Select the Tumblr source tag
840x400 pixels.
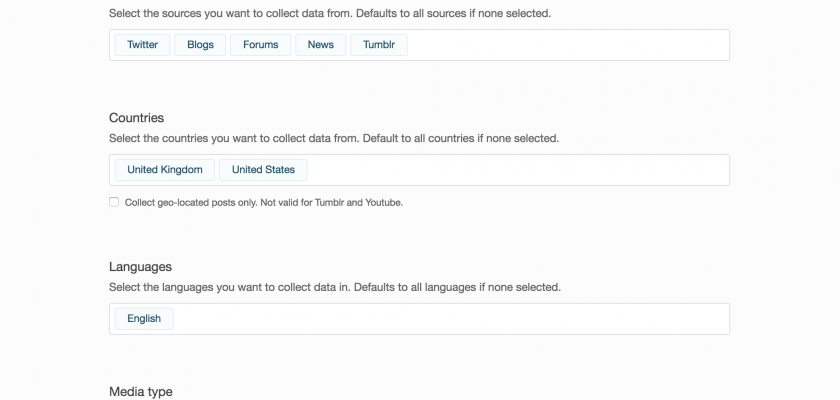(x=379, y=45)
